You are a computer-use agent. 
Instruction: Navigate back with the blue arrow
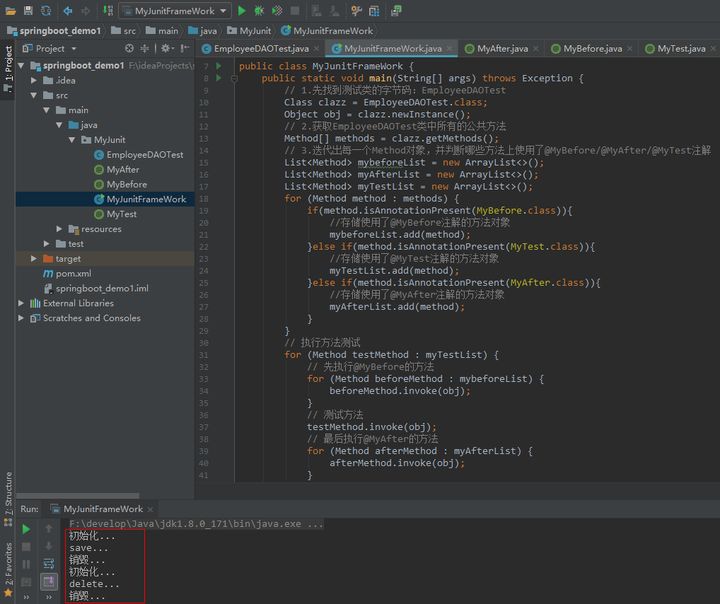68,10
